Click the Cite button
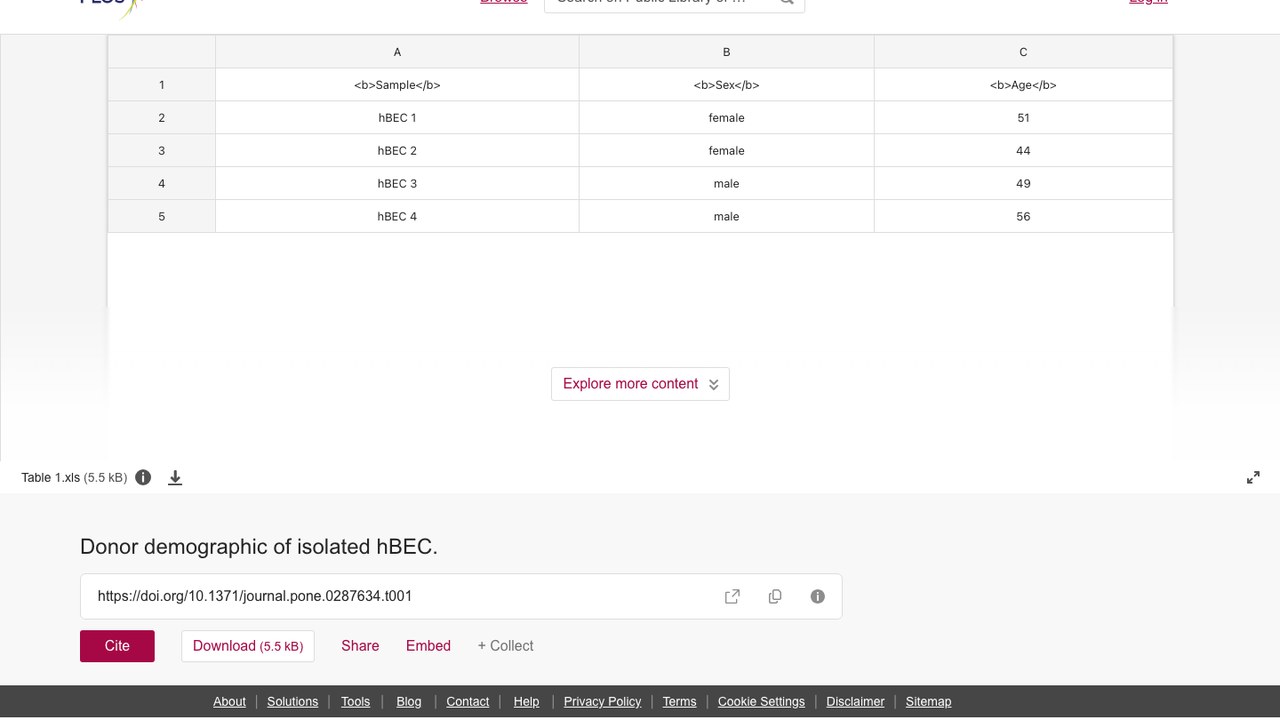 [x=117, y=646]
